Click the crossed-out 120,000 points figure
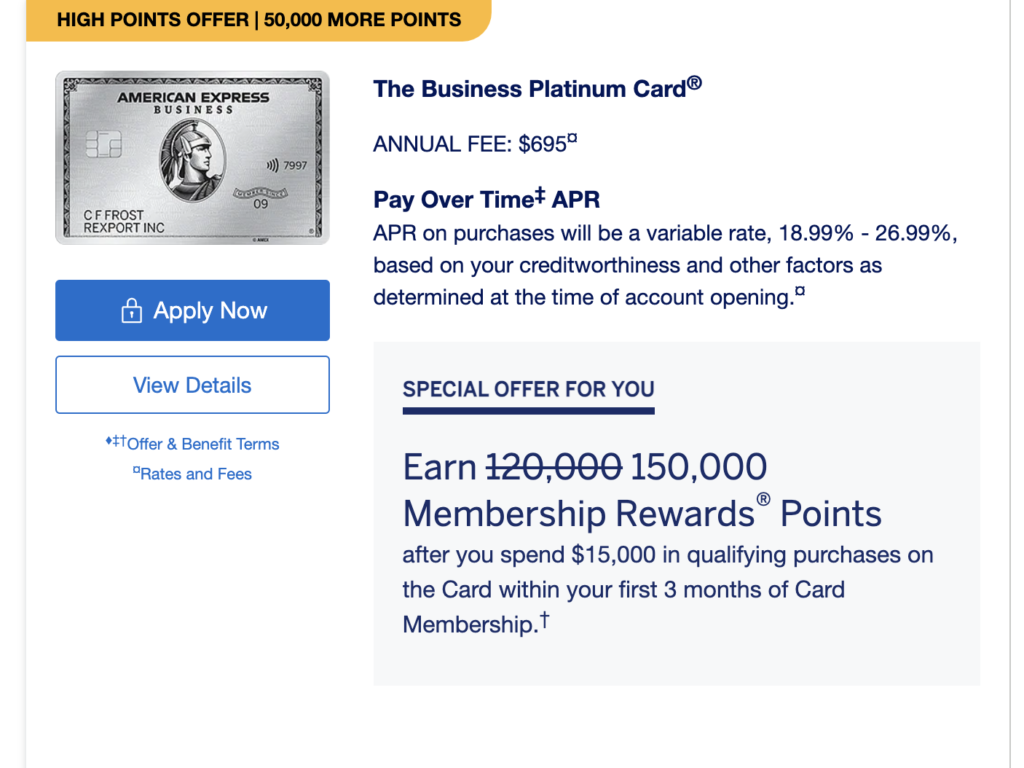This screenshot has width=1024, height=768. [554, 467]
